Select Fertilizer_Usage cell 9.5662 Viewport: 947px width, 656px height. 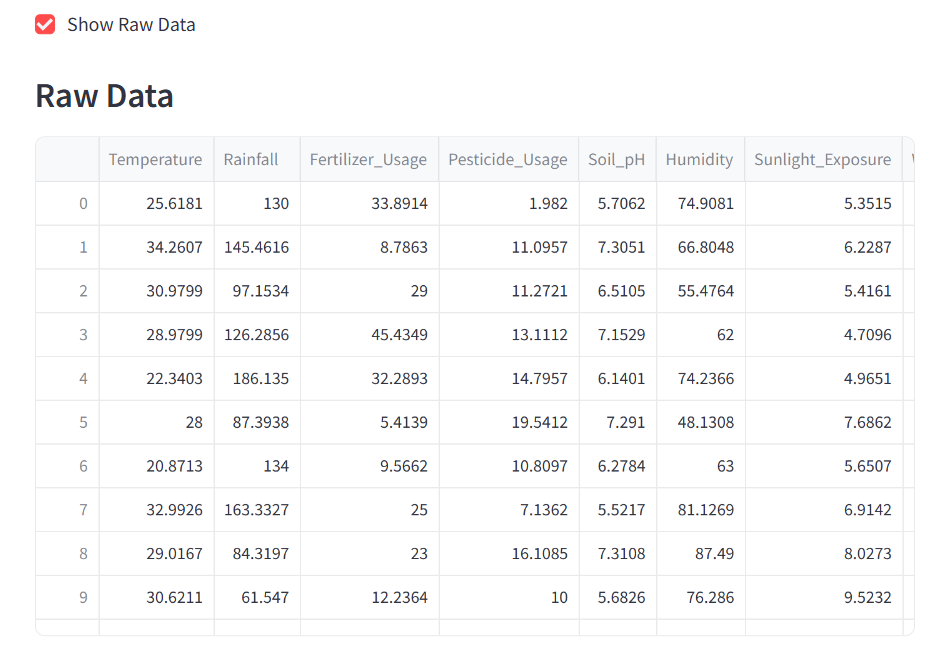tap(370, 466)
